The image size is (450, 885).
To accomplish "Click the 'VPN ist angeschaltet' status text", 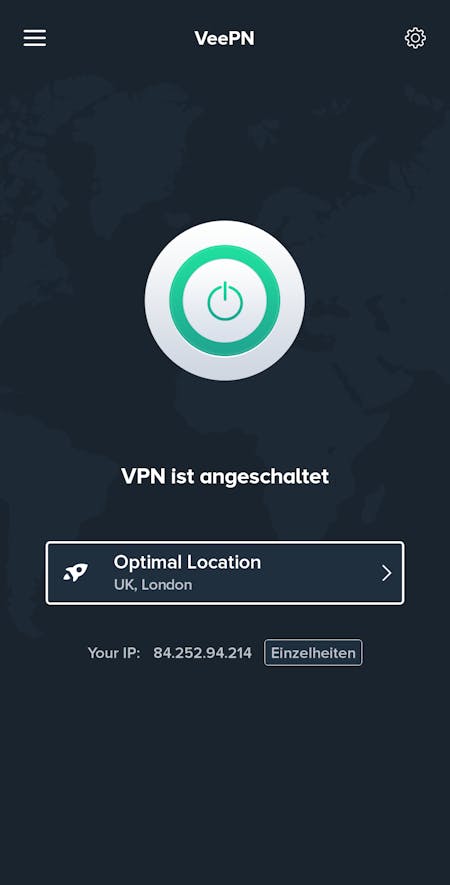I will tap(225, 476).
